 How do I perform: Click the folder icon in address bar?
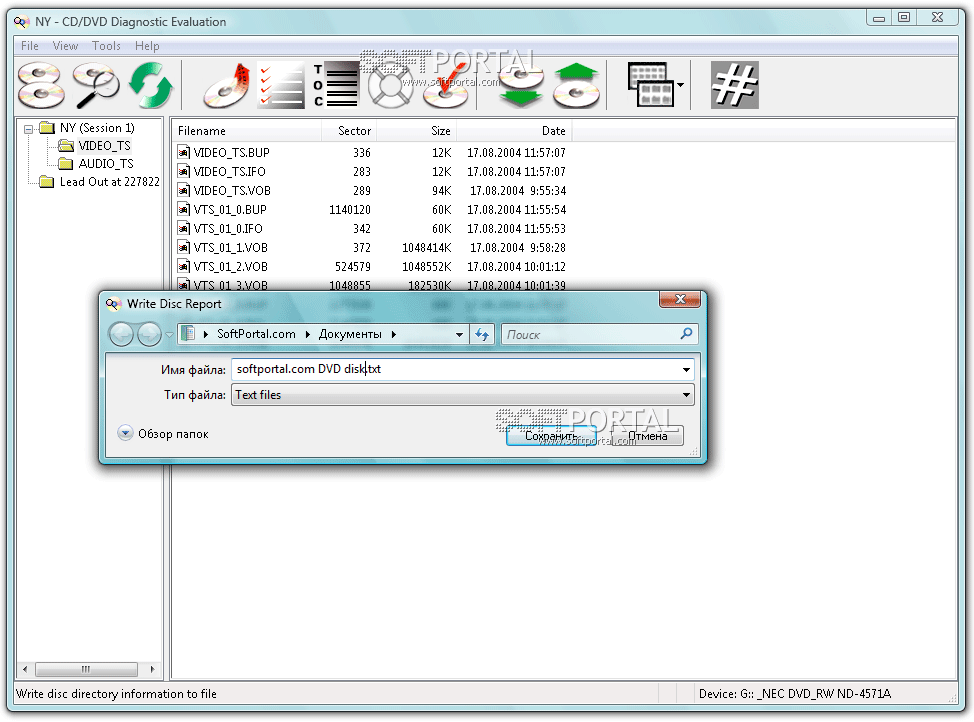coord(188,334)
